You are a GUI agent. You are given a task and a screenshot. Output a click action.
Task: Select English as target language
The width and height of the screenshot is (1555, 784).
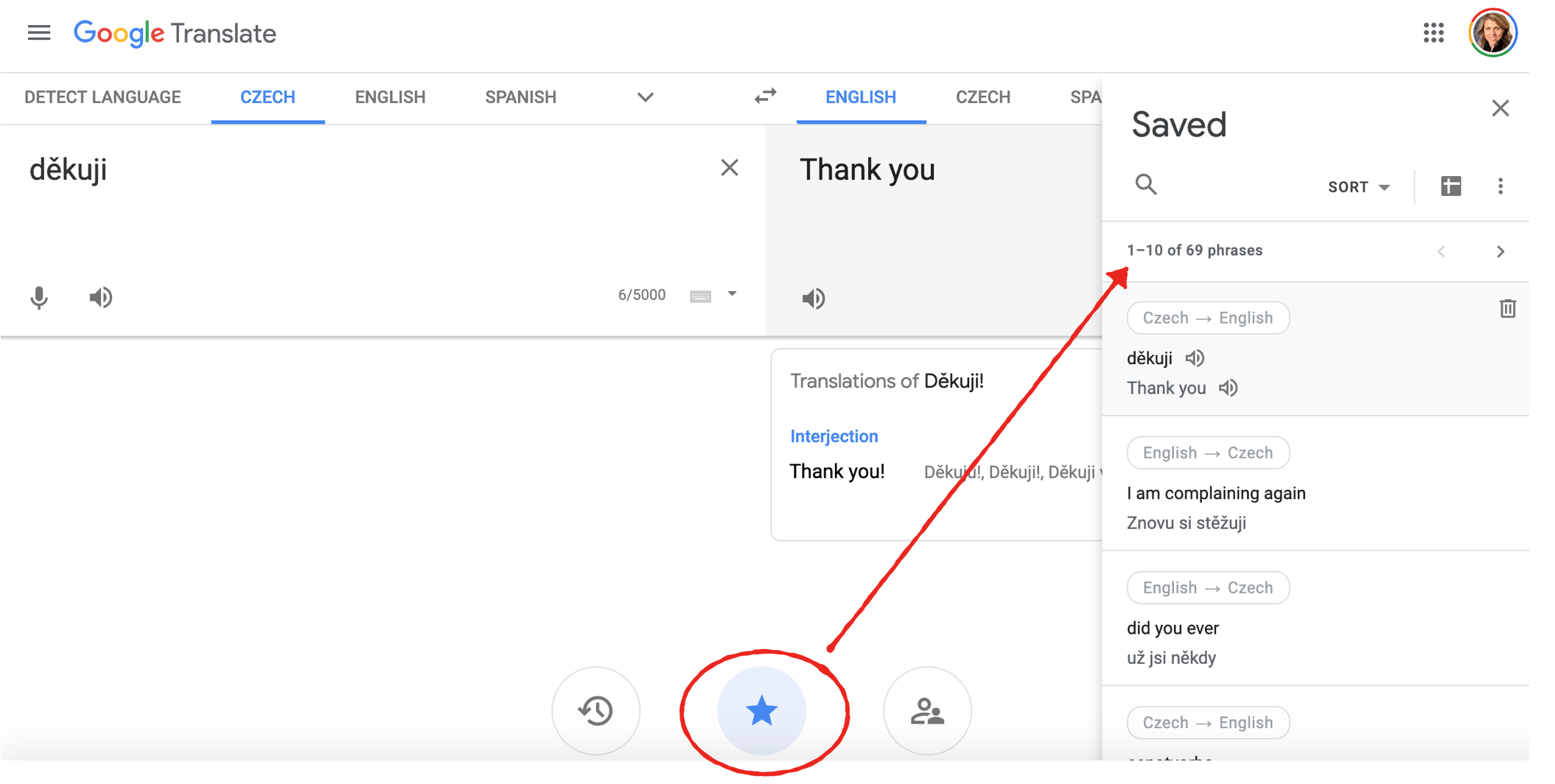[861, 97]
